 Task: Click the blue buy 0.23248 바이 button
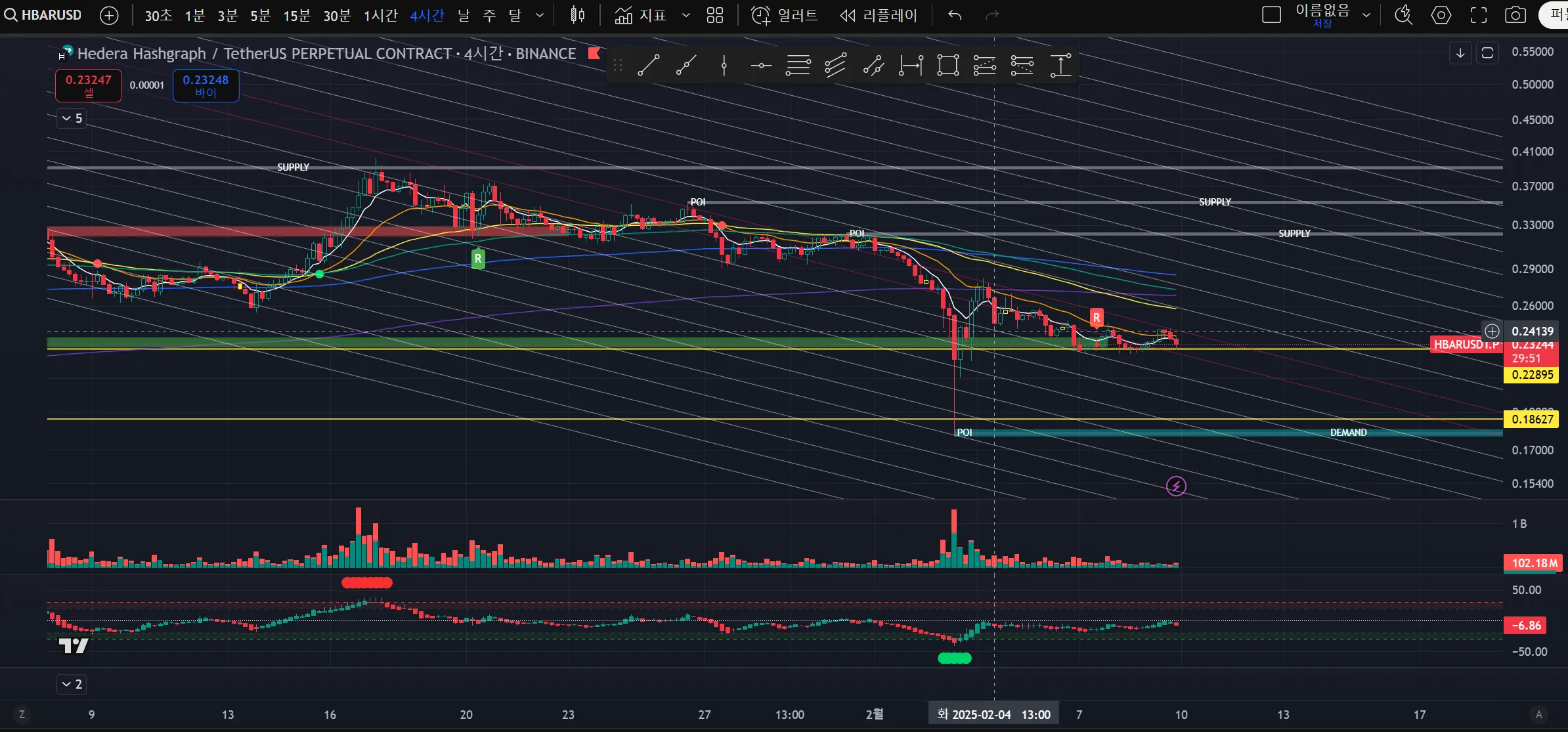pyautogui.click(x=206, y=85)
